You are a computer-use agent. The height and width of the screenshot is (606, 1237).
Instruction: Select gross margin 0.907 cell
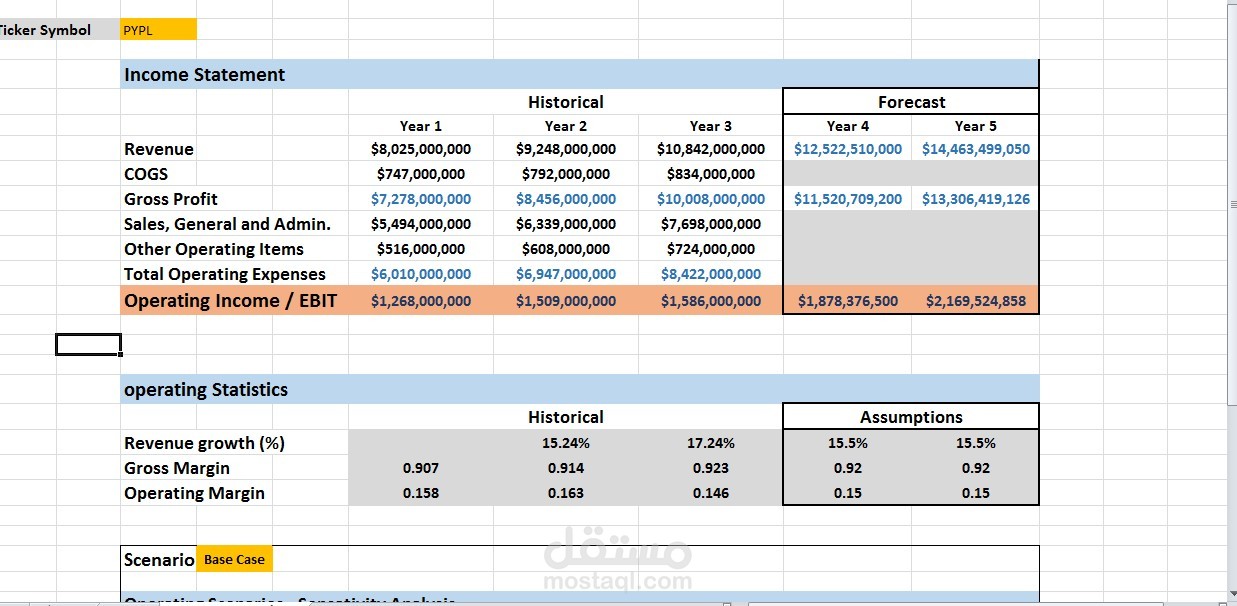pos(421,468)
